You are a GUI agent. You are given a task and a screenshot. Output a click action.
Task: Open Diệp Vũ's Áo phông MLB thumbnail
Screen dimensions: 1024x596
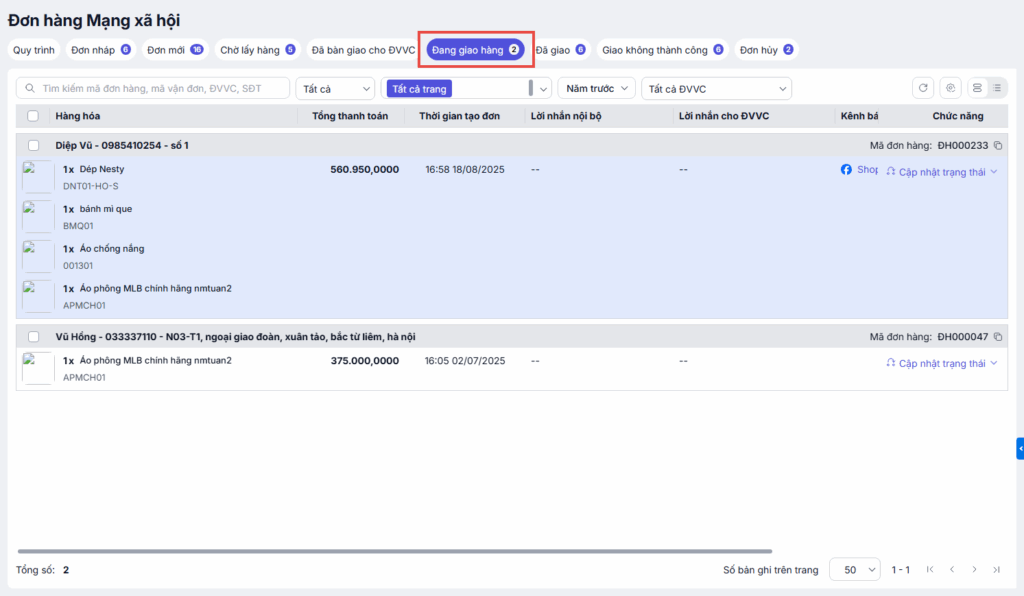37,296
